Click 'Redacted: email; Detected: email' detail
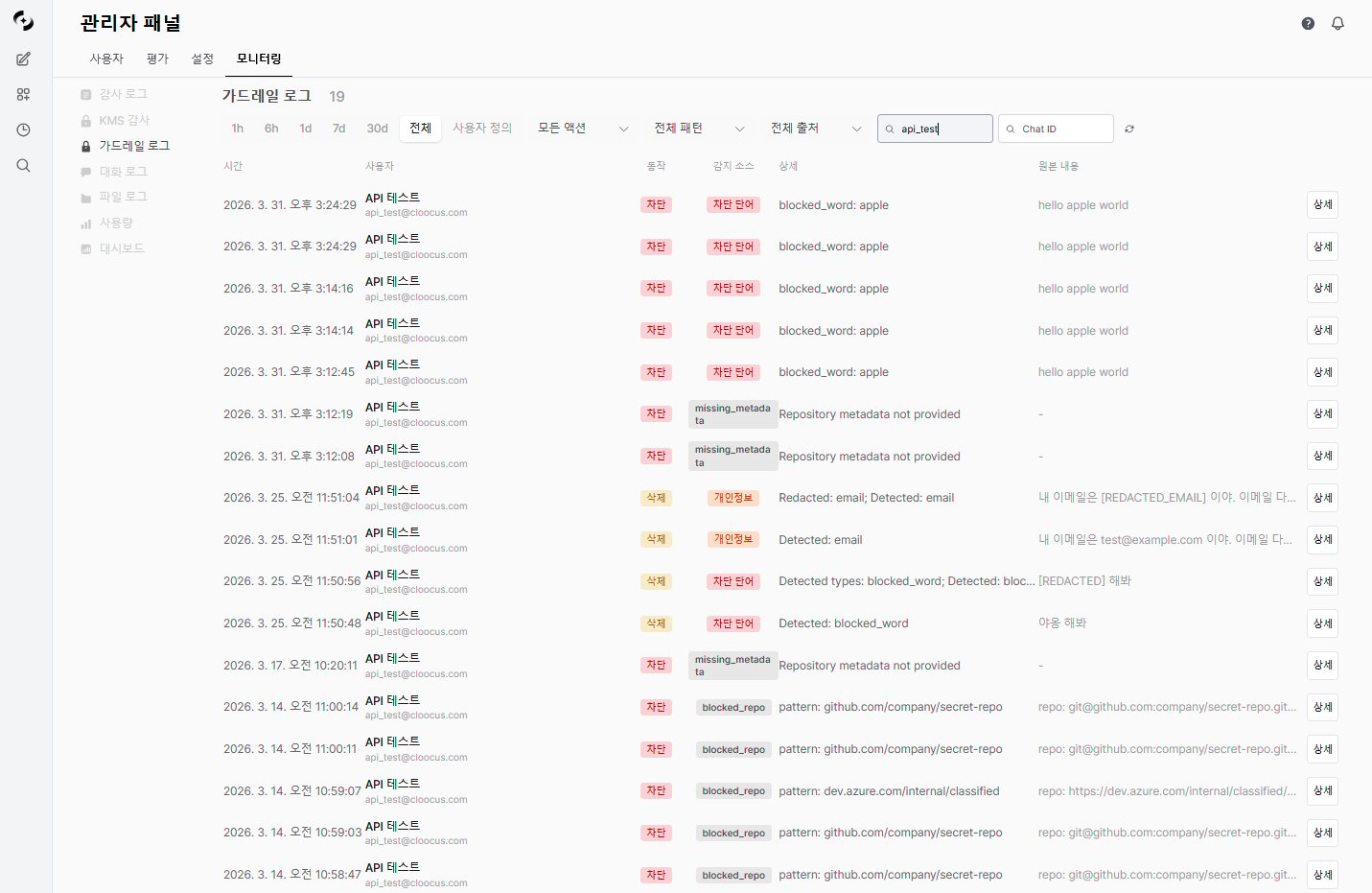This screenshot has width=1372, height=893. point(867,498)
